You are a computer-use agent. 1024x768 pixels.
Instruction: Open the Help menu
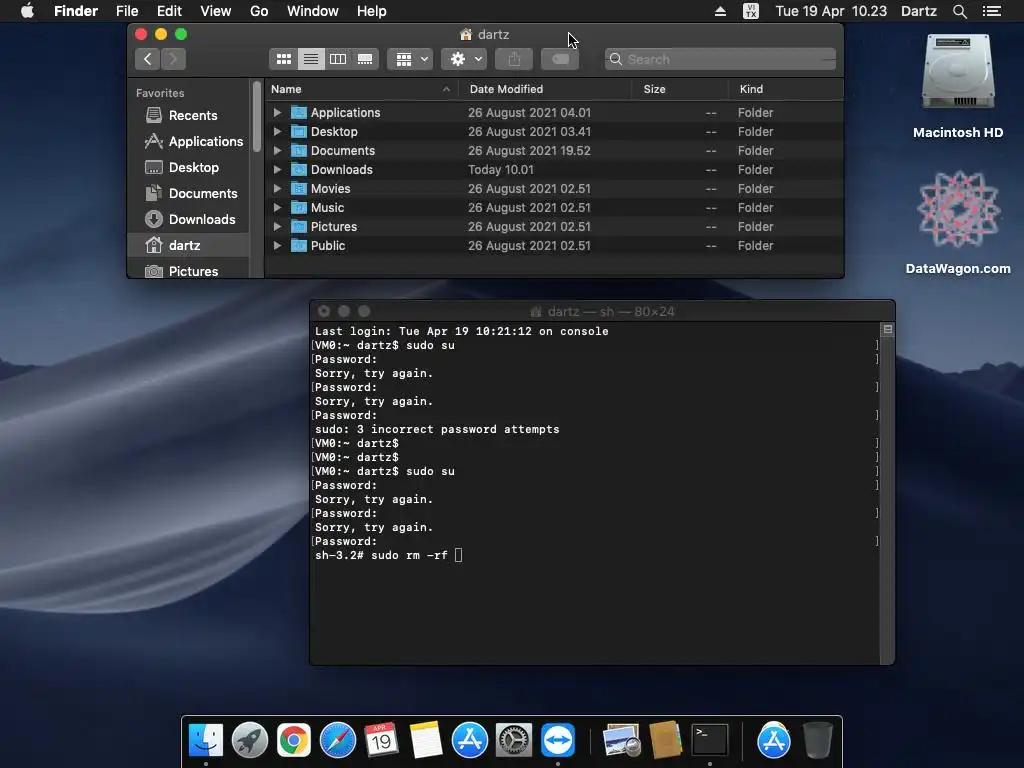[x=372, y=11]
